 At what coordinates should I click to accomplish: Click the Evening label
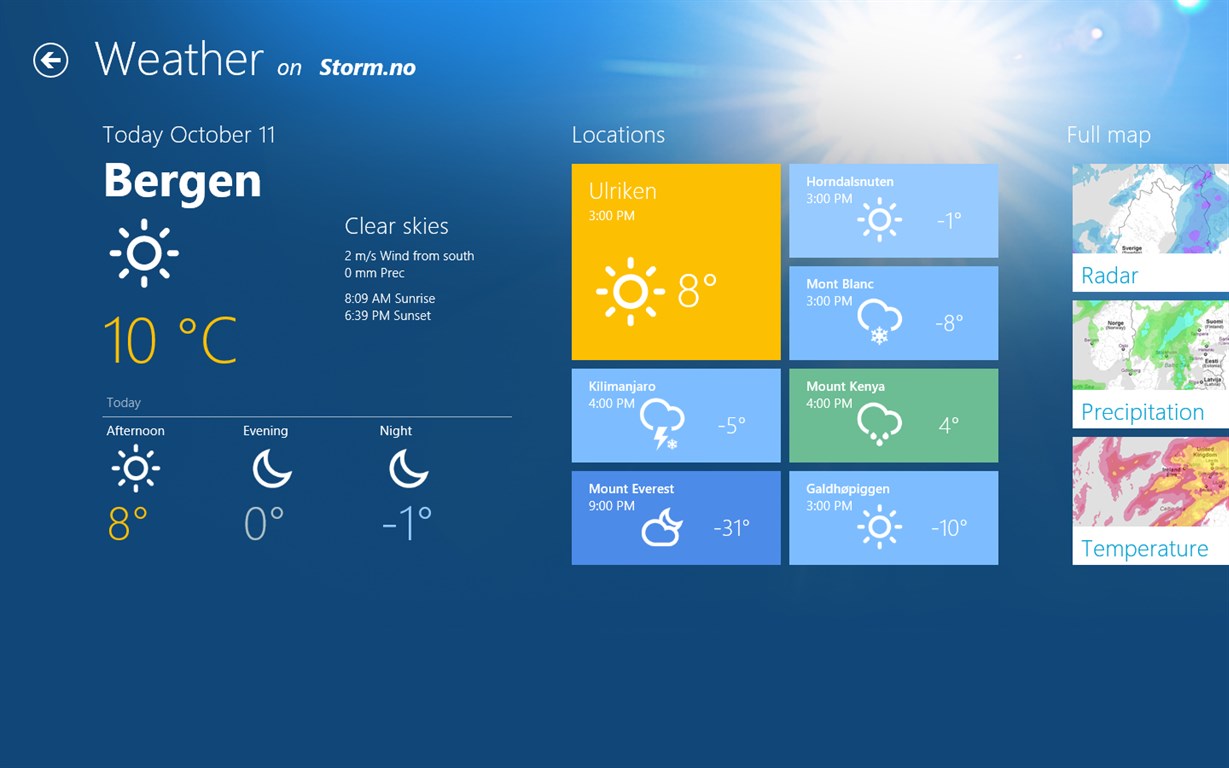(265, 431)
